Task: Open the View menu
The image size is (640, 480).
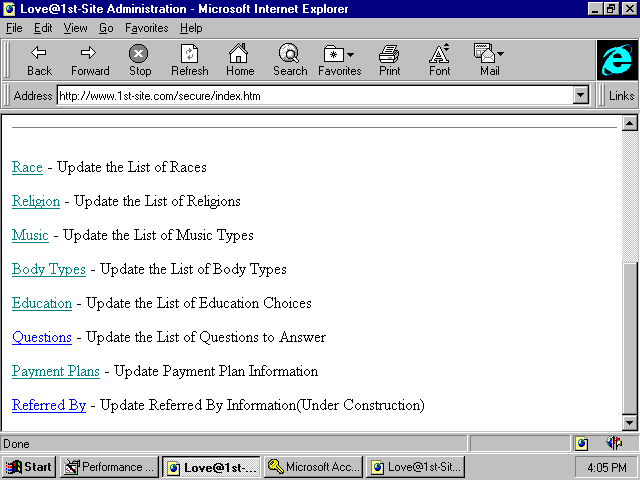Action: click(x=76, y=28)
